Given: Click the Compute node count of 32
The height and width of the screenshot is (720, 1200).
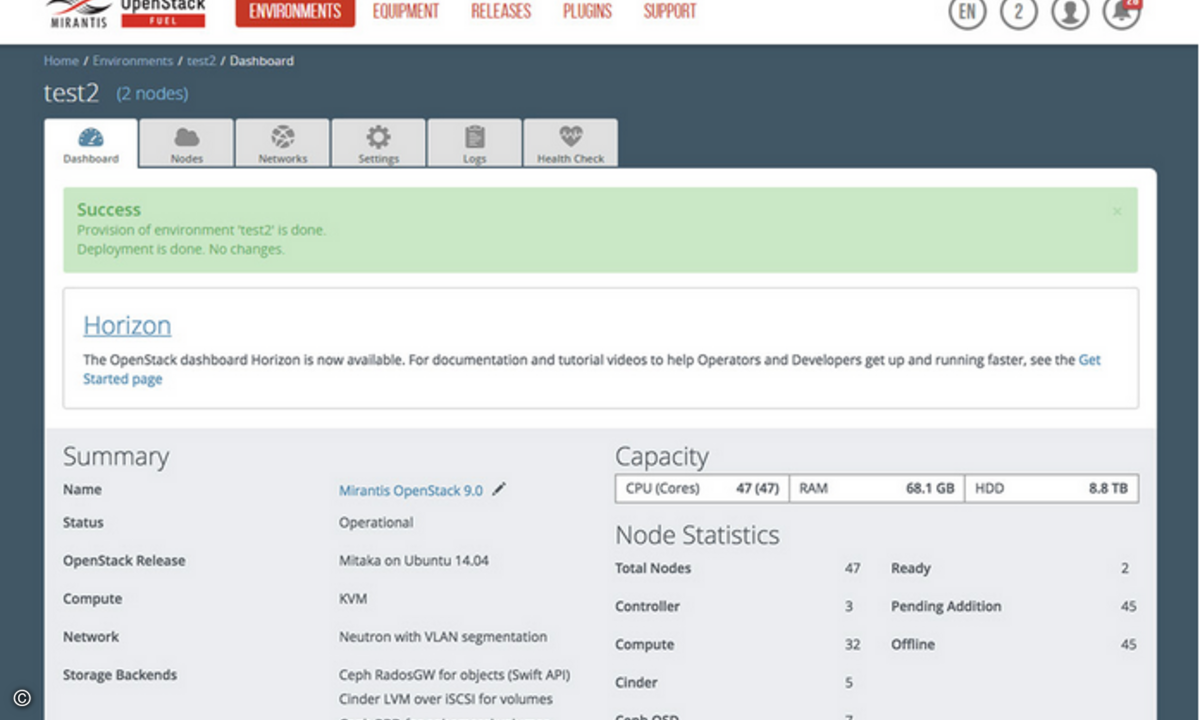Looking at the screenshot, I should 852,645.
